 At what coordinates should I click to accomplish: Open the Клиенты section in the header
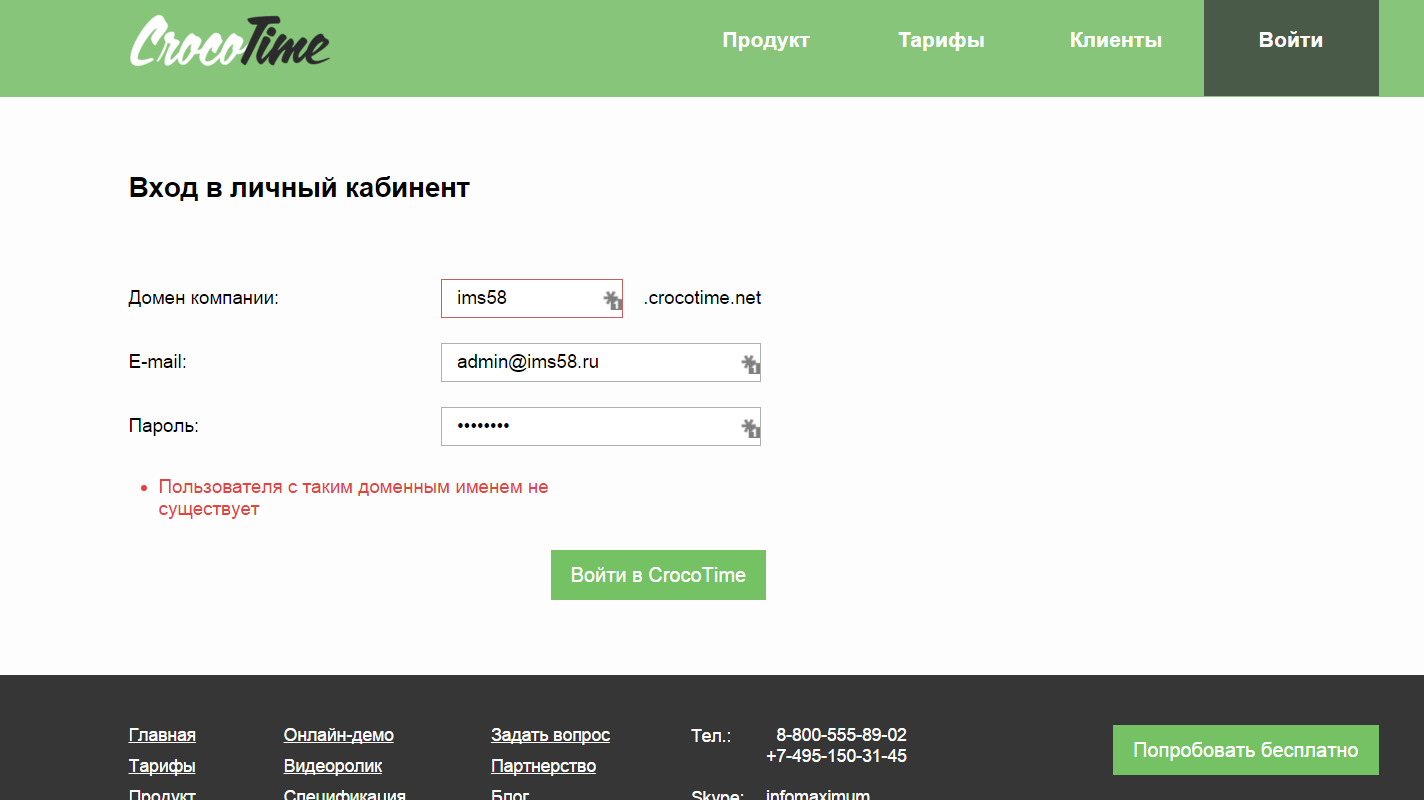point(1116,41)
